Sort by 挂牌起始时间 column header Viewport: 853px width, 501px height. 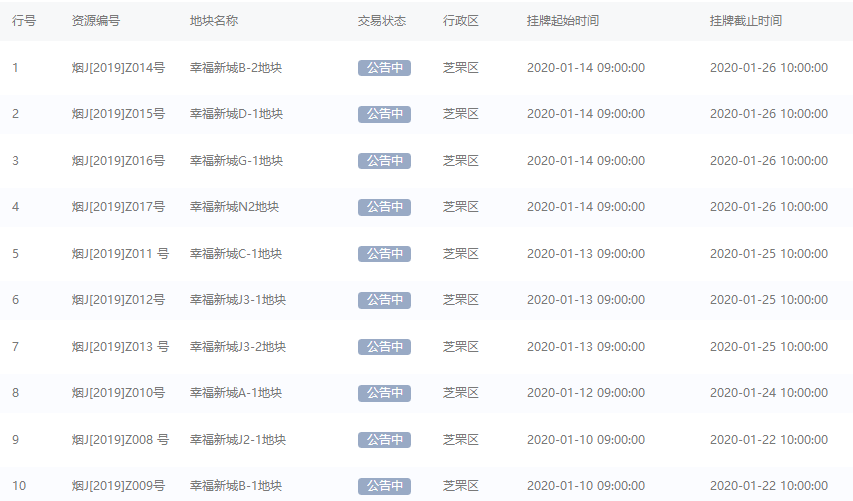coord(563,21)
